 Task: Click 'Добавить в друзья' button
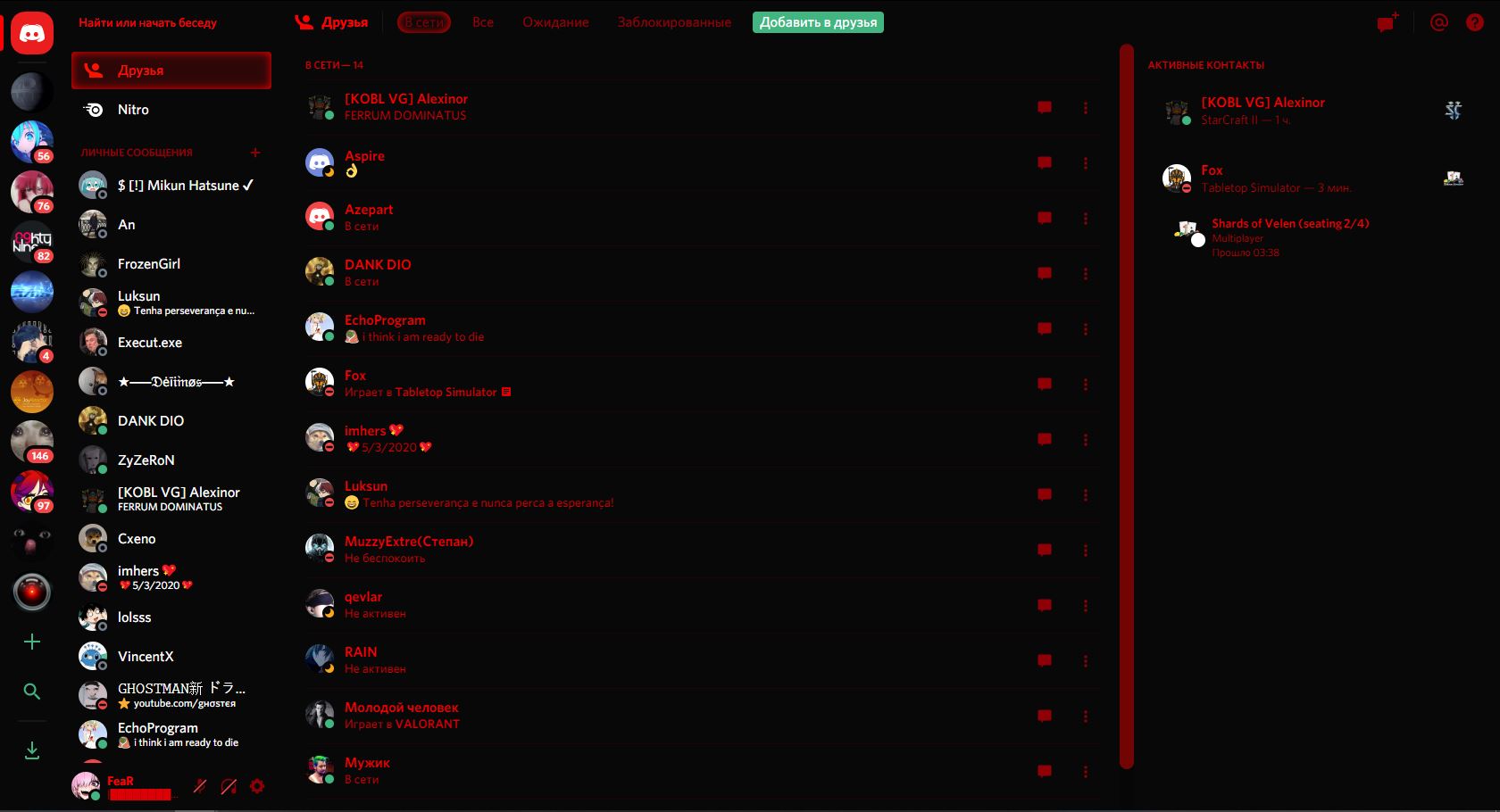818,22
